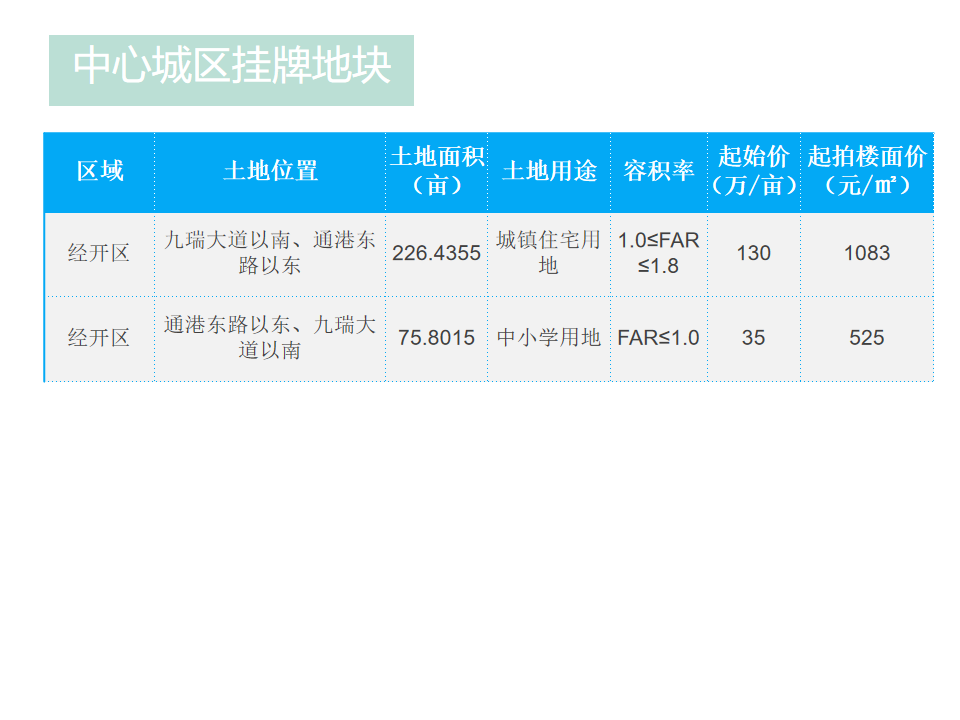Image resolution: width=960 pixels, height=720 pixels.
Task: Select the 土地用途 column header
Action: pyautogui.click(x=549, y=171)
